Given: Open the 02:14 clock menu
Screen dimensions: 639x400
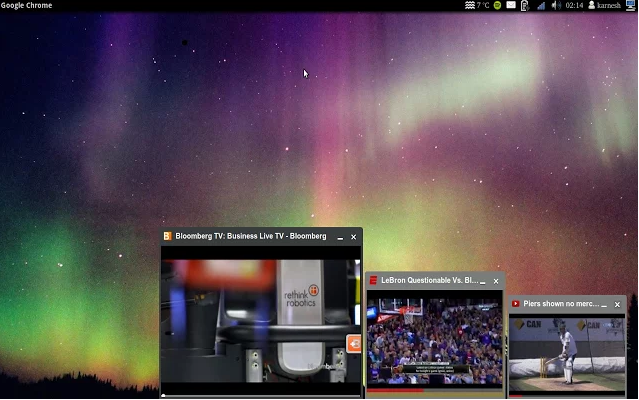Looking at the screenshot, I should (574, 5).
